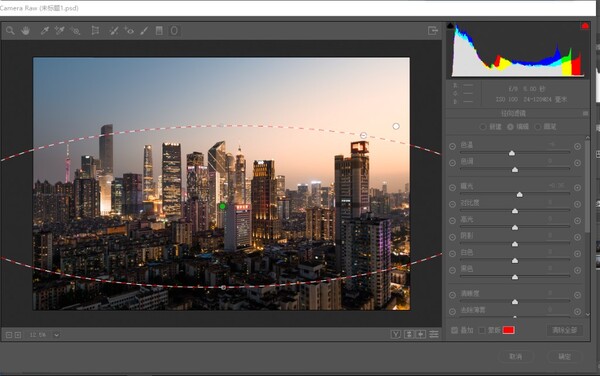Screen dimensions: 600x376
Task: Click scroll-down arrow of adjustments panel
Action: click(x=588, y=314)
